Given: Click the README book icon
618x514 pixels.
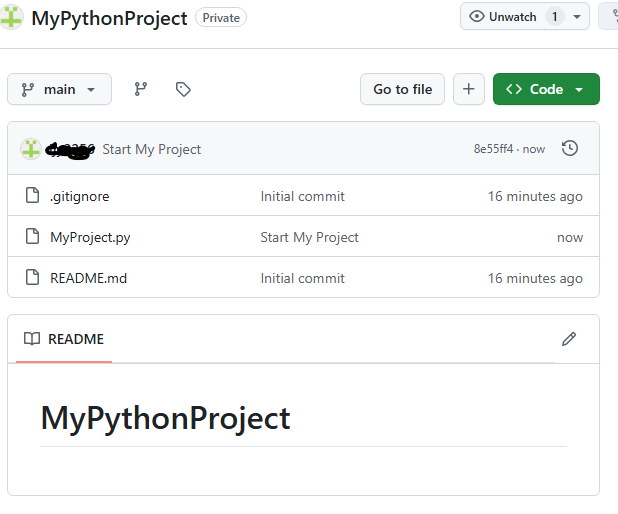Looking at the screenshot, I should point(32,339).
